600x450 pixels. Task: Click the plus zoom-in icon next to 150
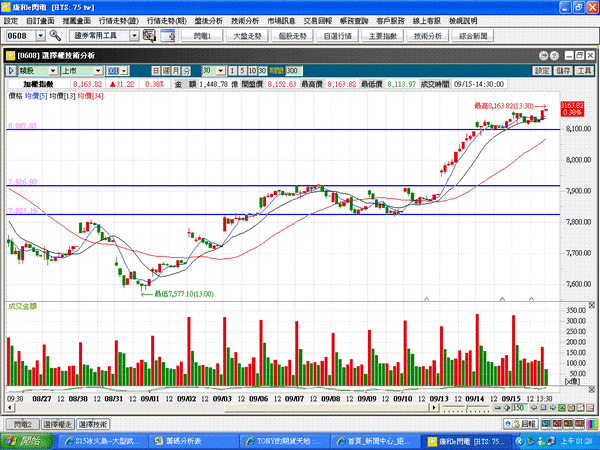click(x=507, y=408)
